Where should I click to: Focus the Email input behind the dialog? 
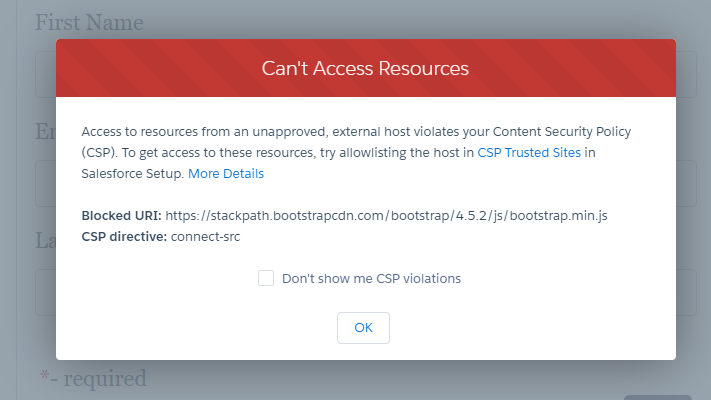[x=45, y=183]
